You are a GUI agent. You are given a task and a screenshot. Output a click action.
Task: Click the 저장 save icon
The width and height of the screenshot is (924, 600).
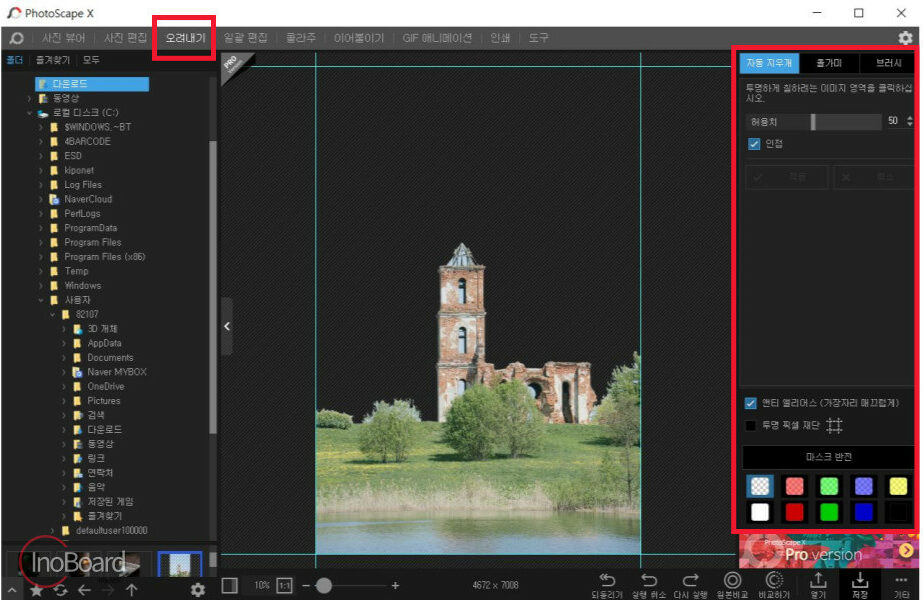coord(860,580)
